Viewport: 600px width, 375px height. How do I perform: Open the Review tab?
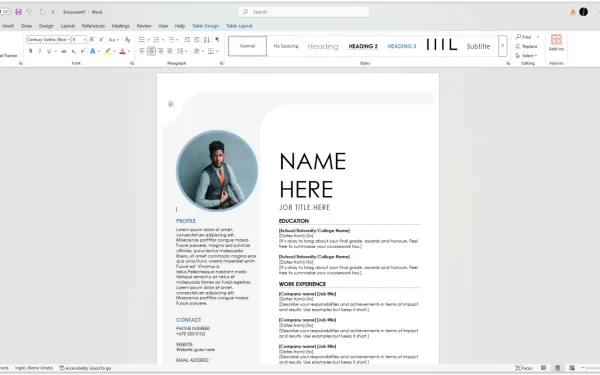[144, 26]
